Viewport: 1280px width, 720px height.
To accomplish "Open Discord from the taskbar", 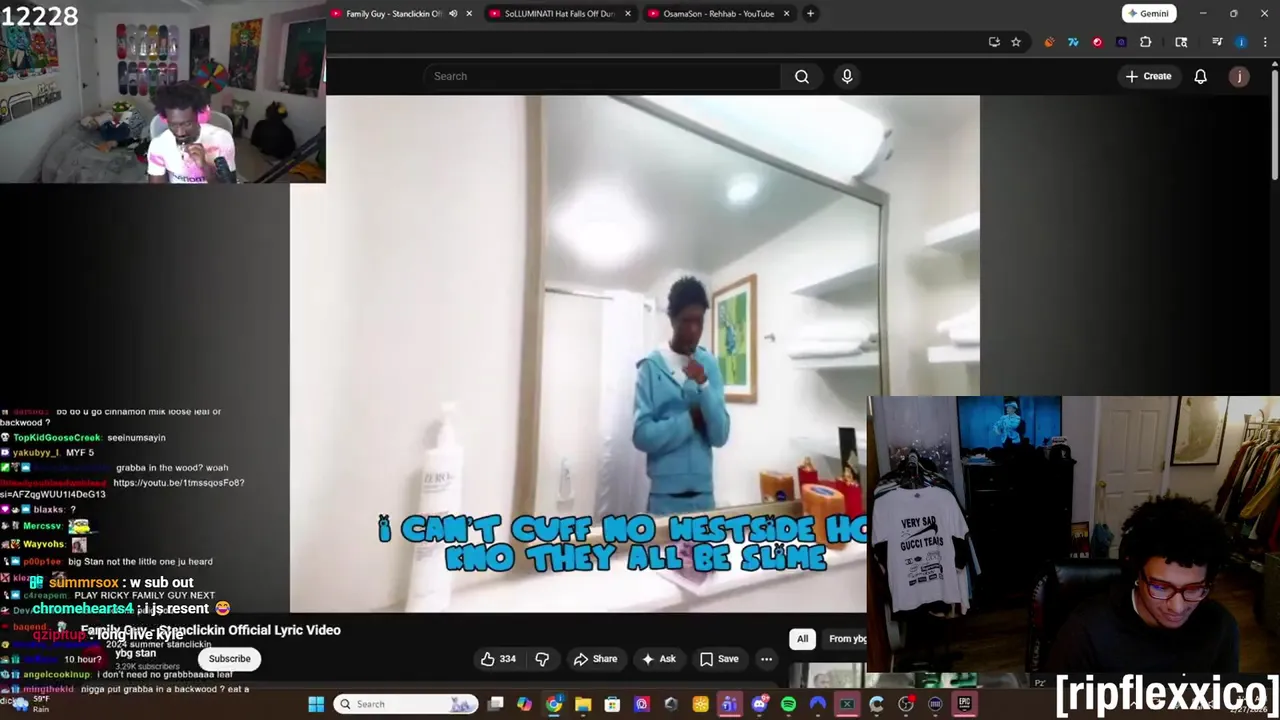I will point(759,704).
